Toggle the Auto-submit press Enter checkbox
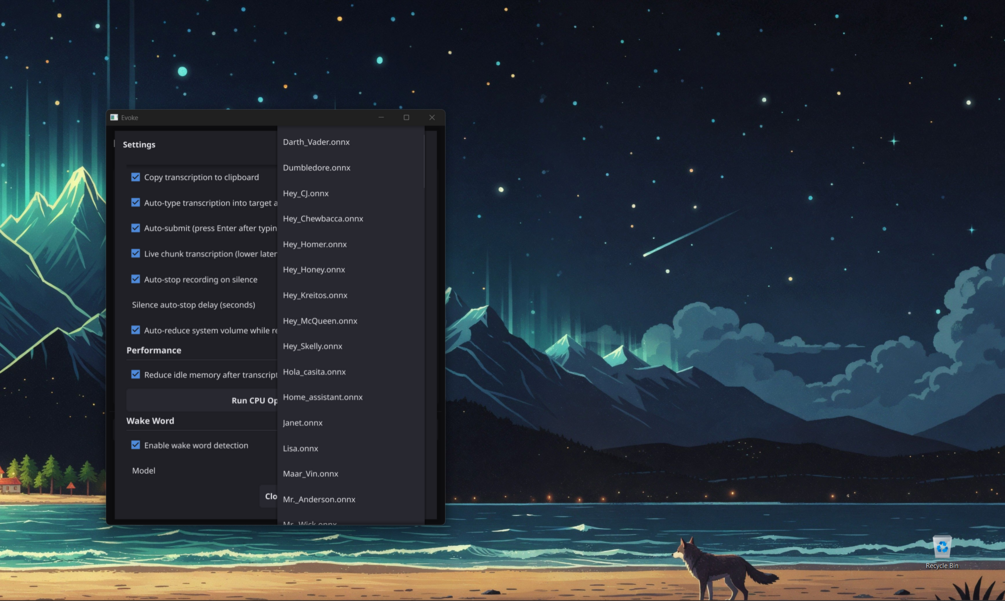The image size is (1005, 601). pyautogui.click(x=135, y=228)
